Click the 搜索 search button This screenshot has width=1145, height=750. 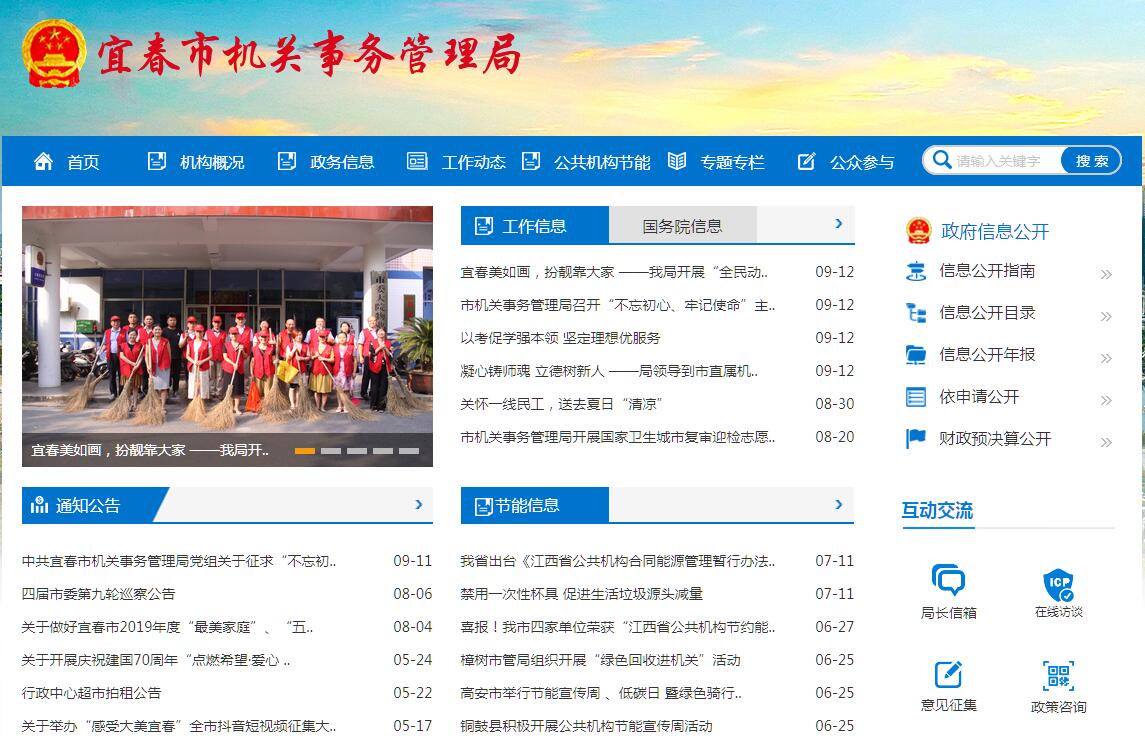point(1091,161)
